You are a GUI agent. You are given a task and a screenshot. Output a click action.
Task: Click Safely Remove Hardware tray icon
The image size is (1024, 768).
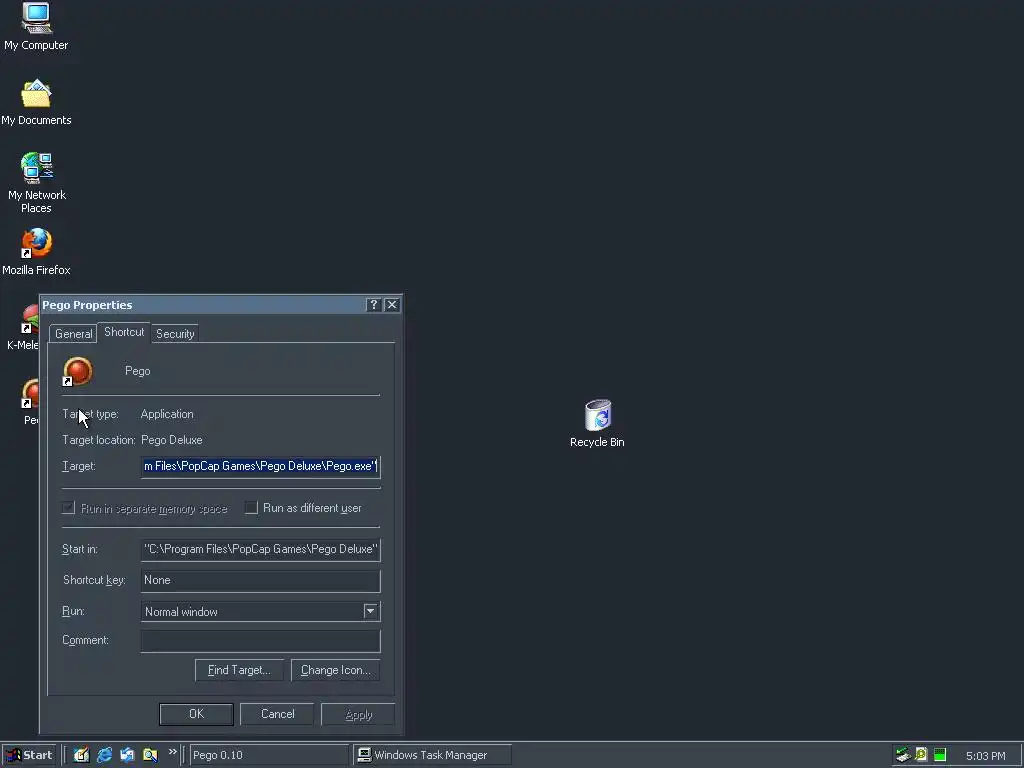click(903, 755)
